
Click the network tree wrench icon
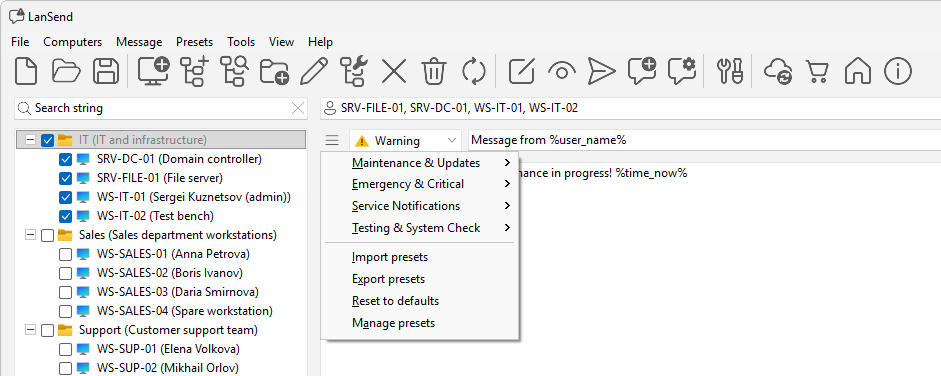click(x=353, y=71)
